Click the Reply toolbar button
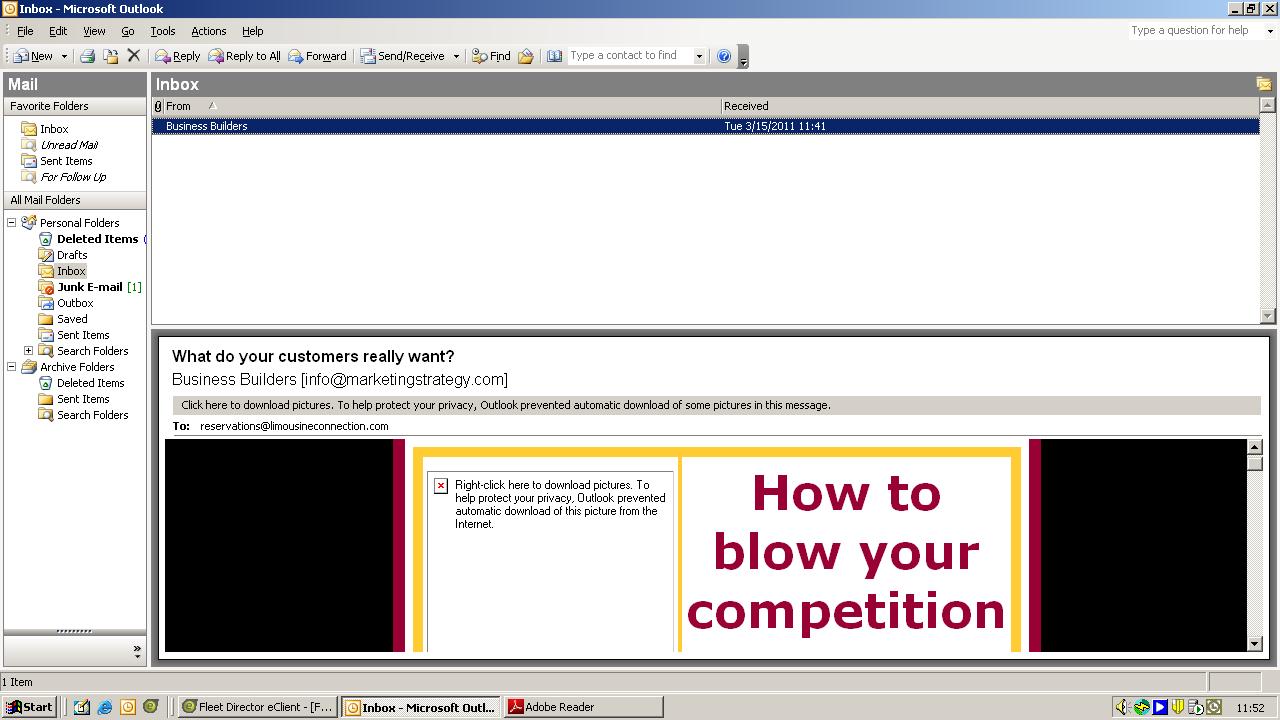The image size is (1280, 720). [177, 56]
